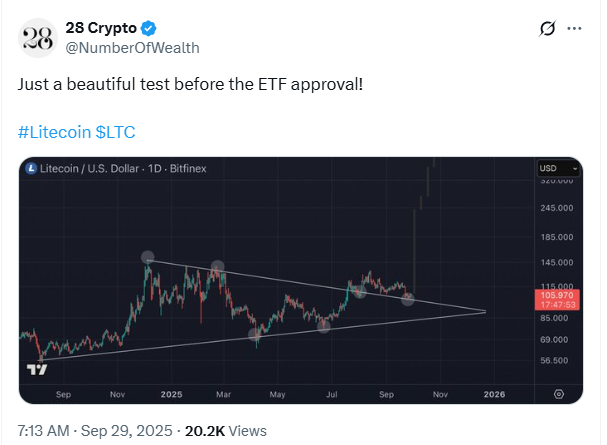Viewport: 607px width, 445px height.
Task: Click the Litecoin logo in the chart header
Action: click(31, 168)
